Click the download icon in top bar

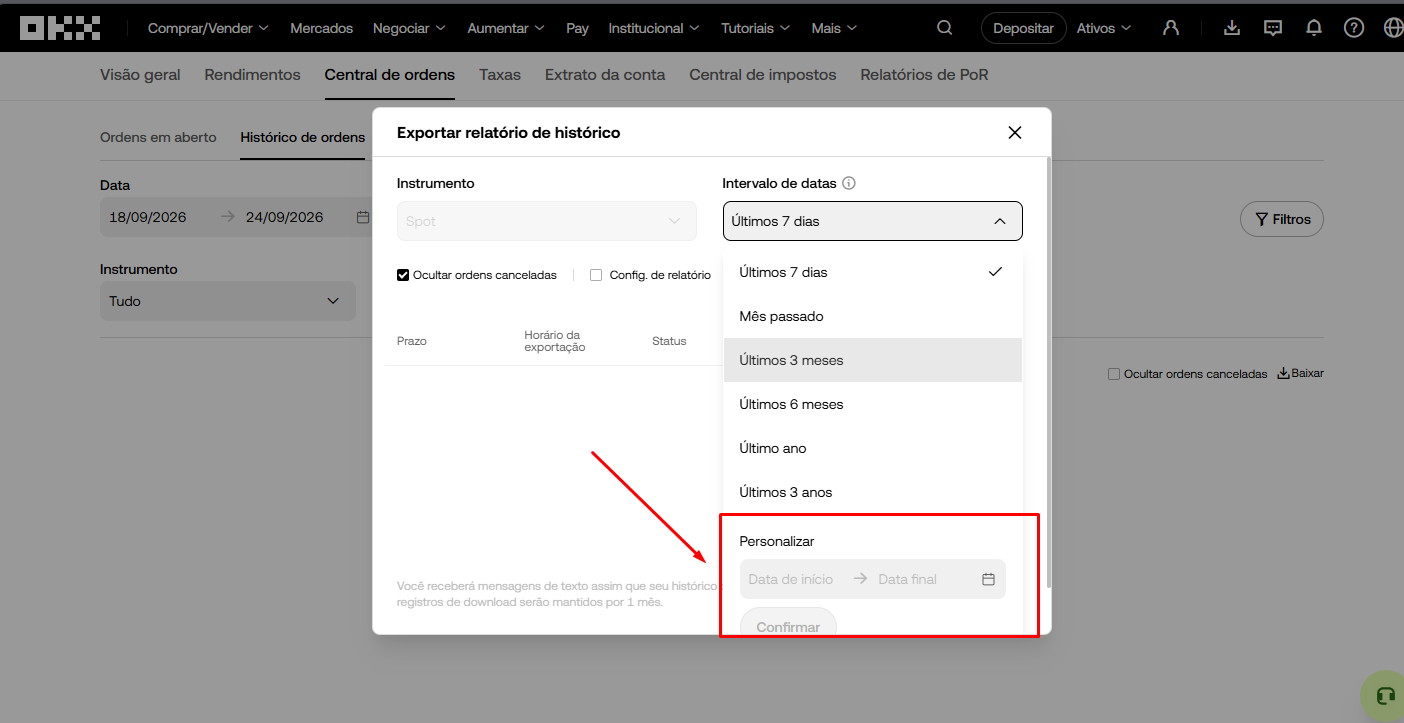[1232, 28]
